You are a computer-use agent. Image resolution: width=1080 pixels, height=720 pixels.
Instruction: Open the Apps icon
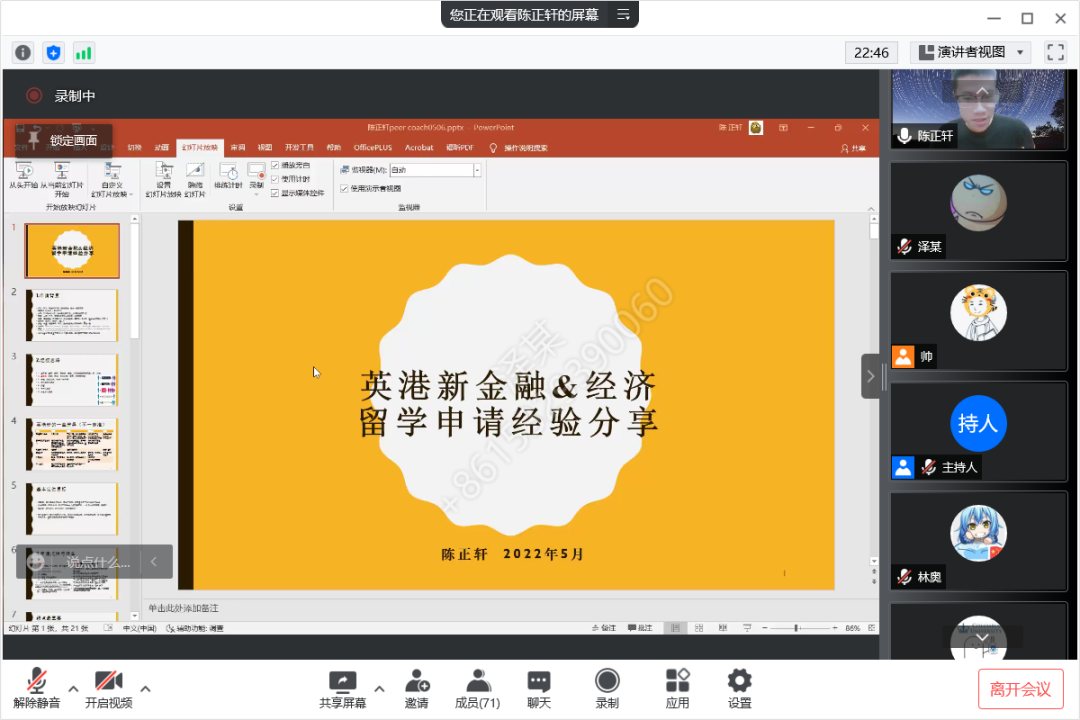[677, 689]
